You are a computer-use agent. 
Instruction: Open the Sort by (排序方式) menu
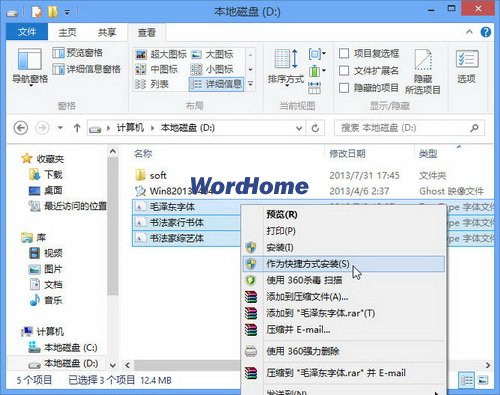[286, 68]
